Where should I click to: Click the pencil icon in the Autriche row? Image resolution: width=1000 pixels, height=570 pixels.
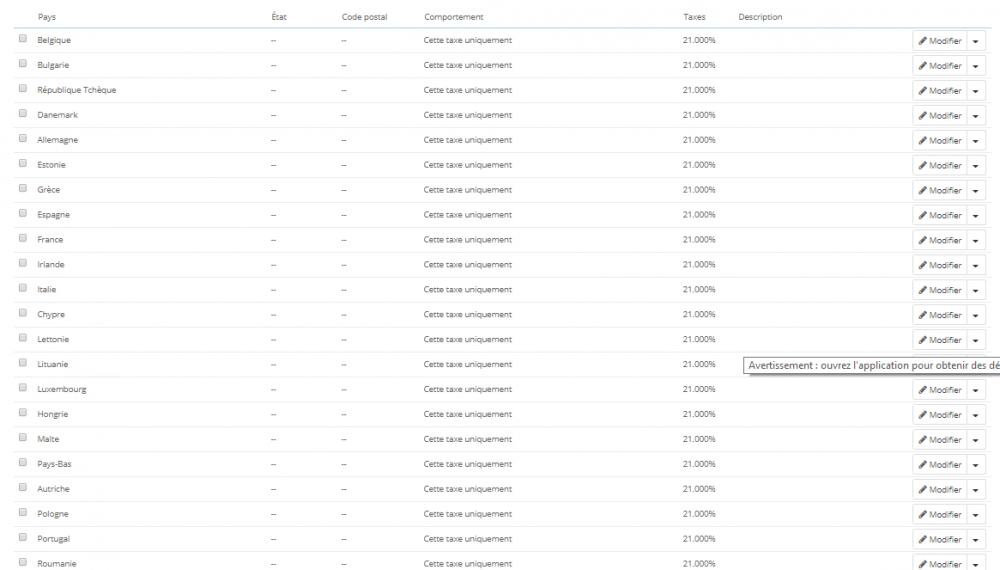(x=923, y=490)
